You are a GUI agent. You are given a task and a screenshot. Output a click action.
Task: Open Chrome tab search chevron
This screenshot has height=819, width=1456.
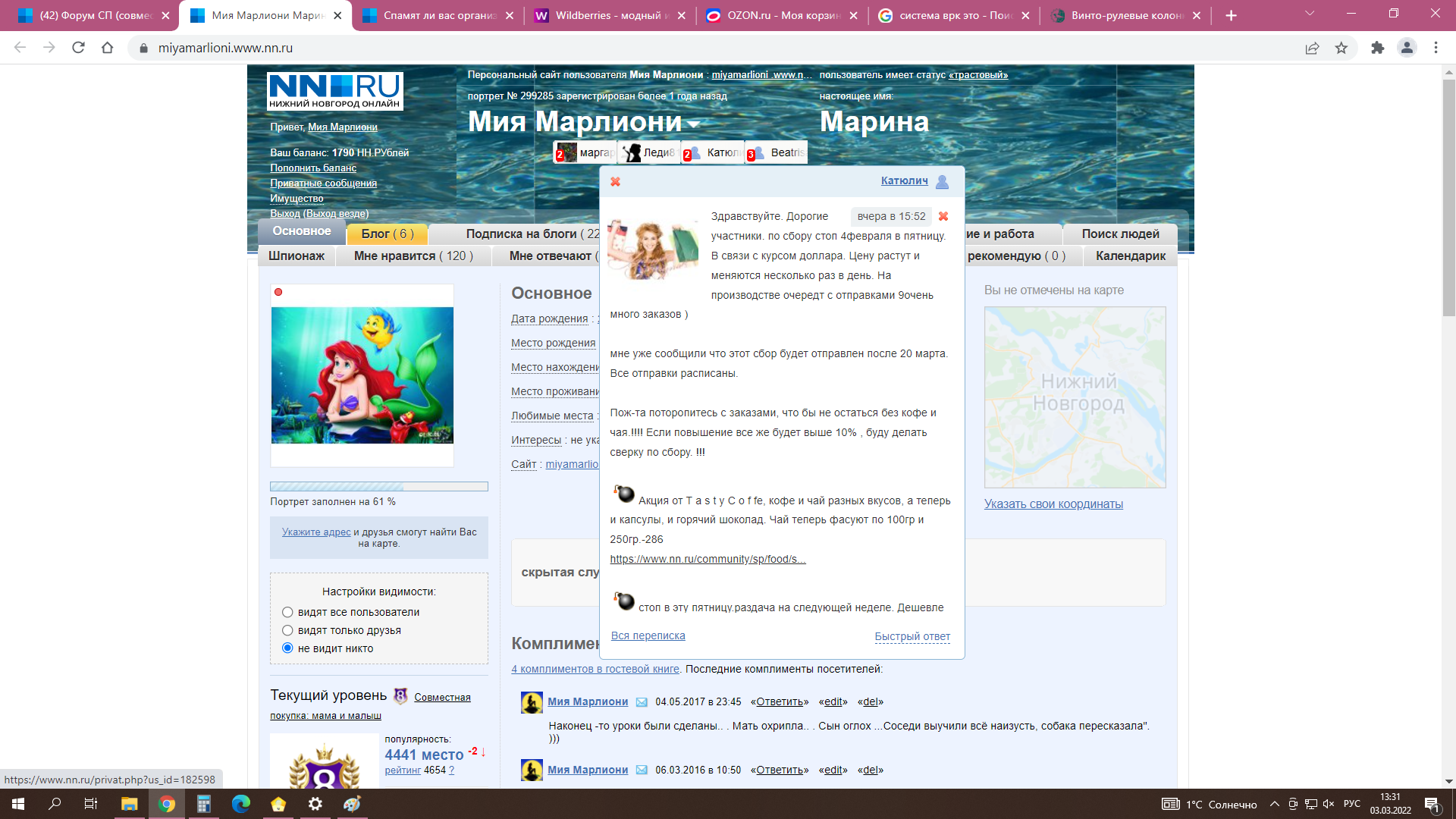[1310, 14]
